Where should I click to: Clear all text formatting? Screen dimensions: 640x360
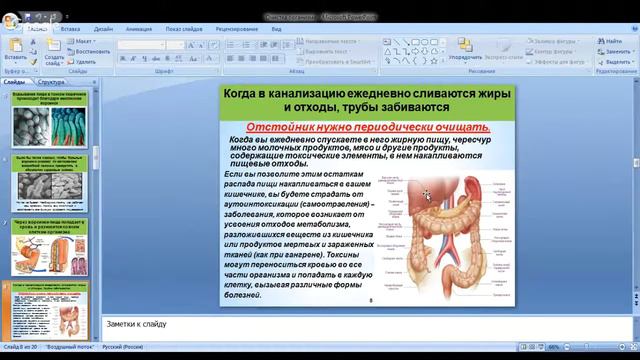(x=213, y=45)
